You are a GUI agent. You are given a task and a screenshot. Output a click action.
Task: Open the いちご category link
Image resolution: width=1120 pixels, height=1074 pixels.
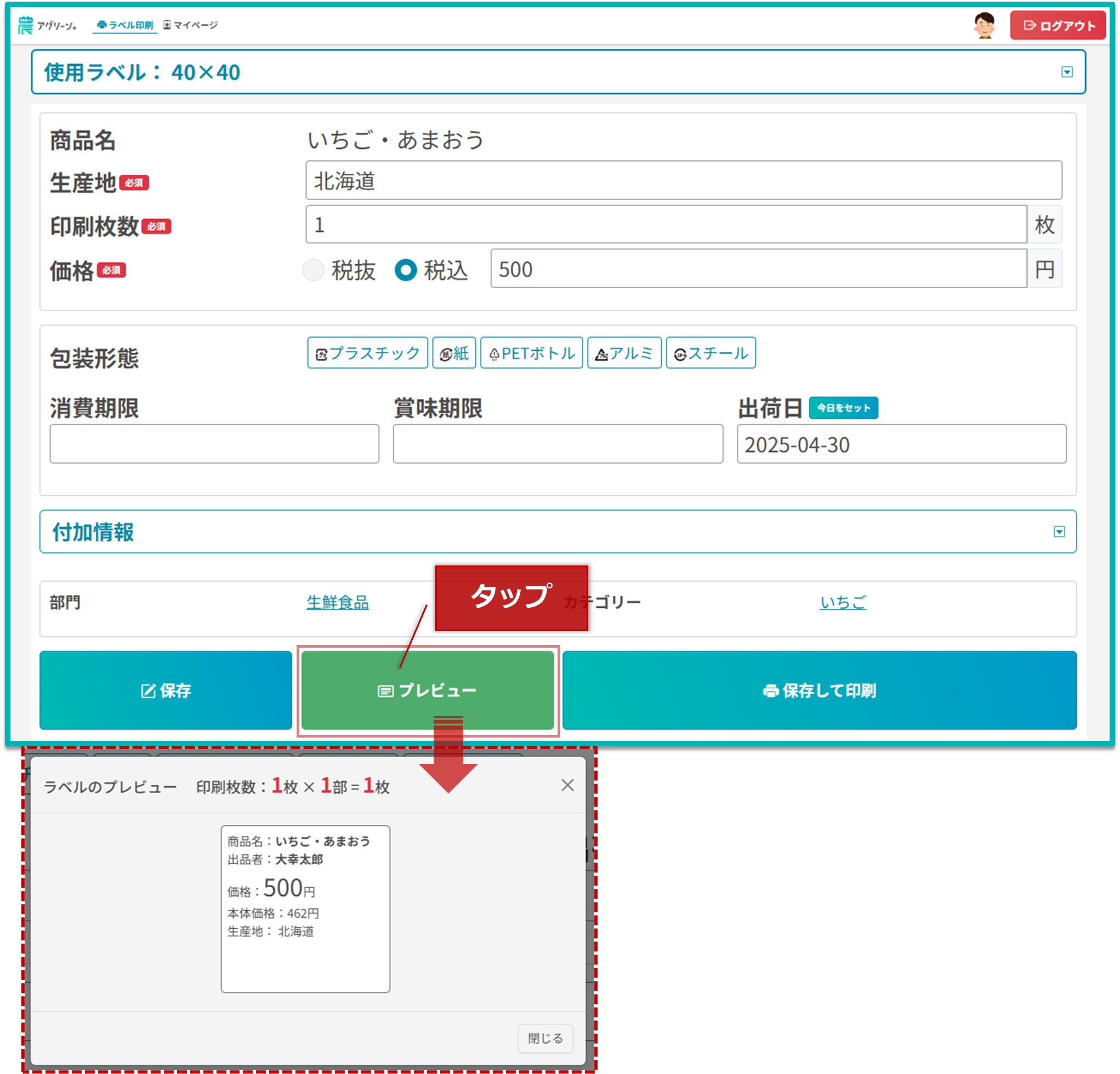843,602
